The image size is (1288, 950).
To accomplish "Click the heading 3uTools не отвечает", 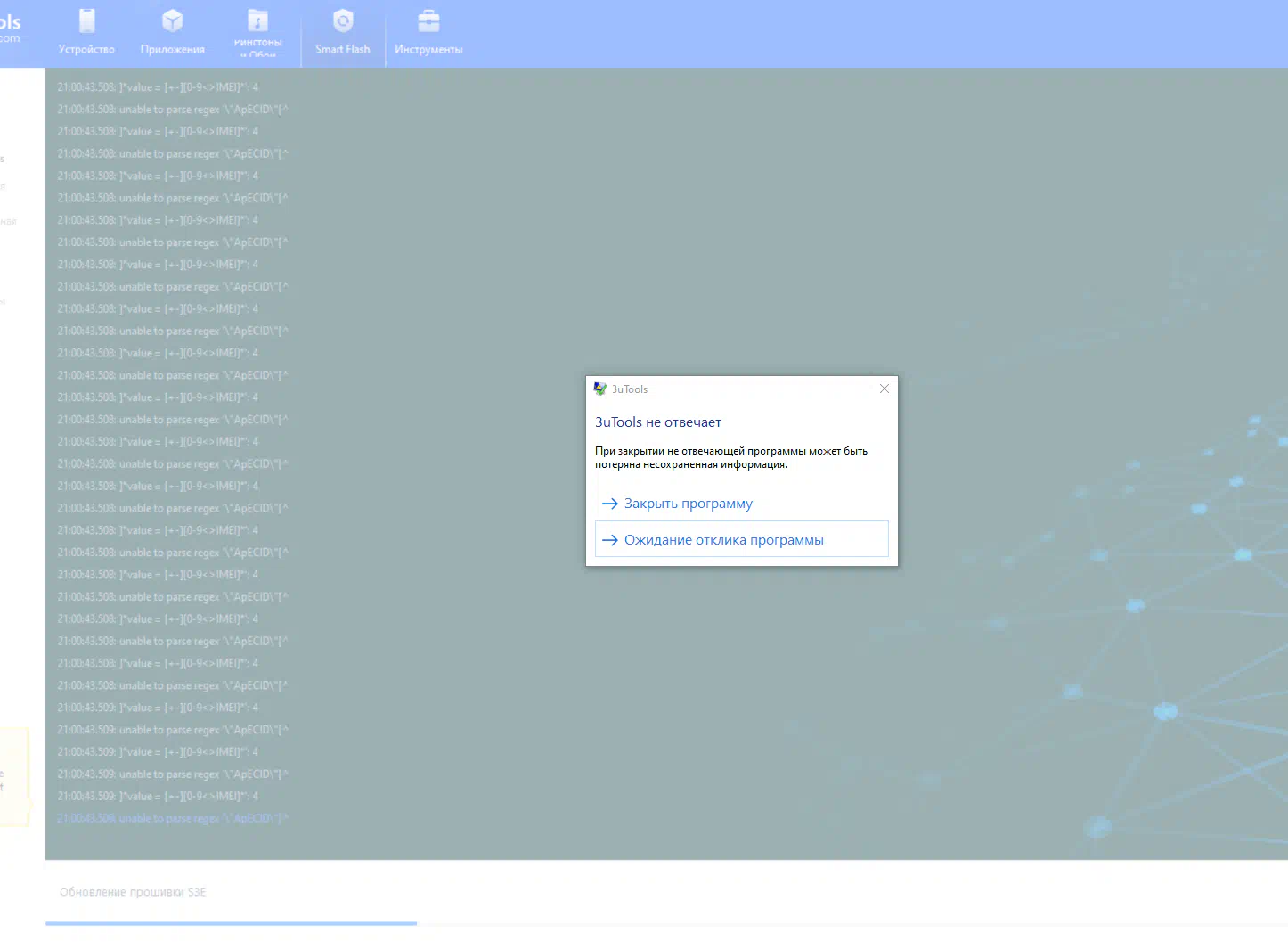I will click(x=658, y=422).
